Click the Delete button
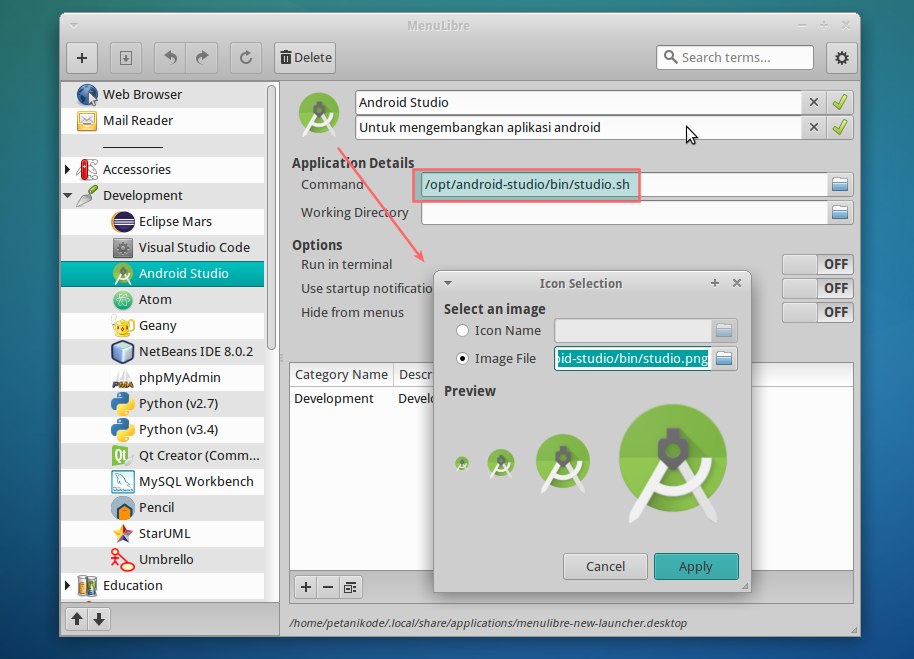This screenshot has height=659, width=914. coord(305,58)
